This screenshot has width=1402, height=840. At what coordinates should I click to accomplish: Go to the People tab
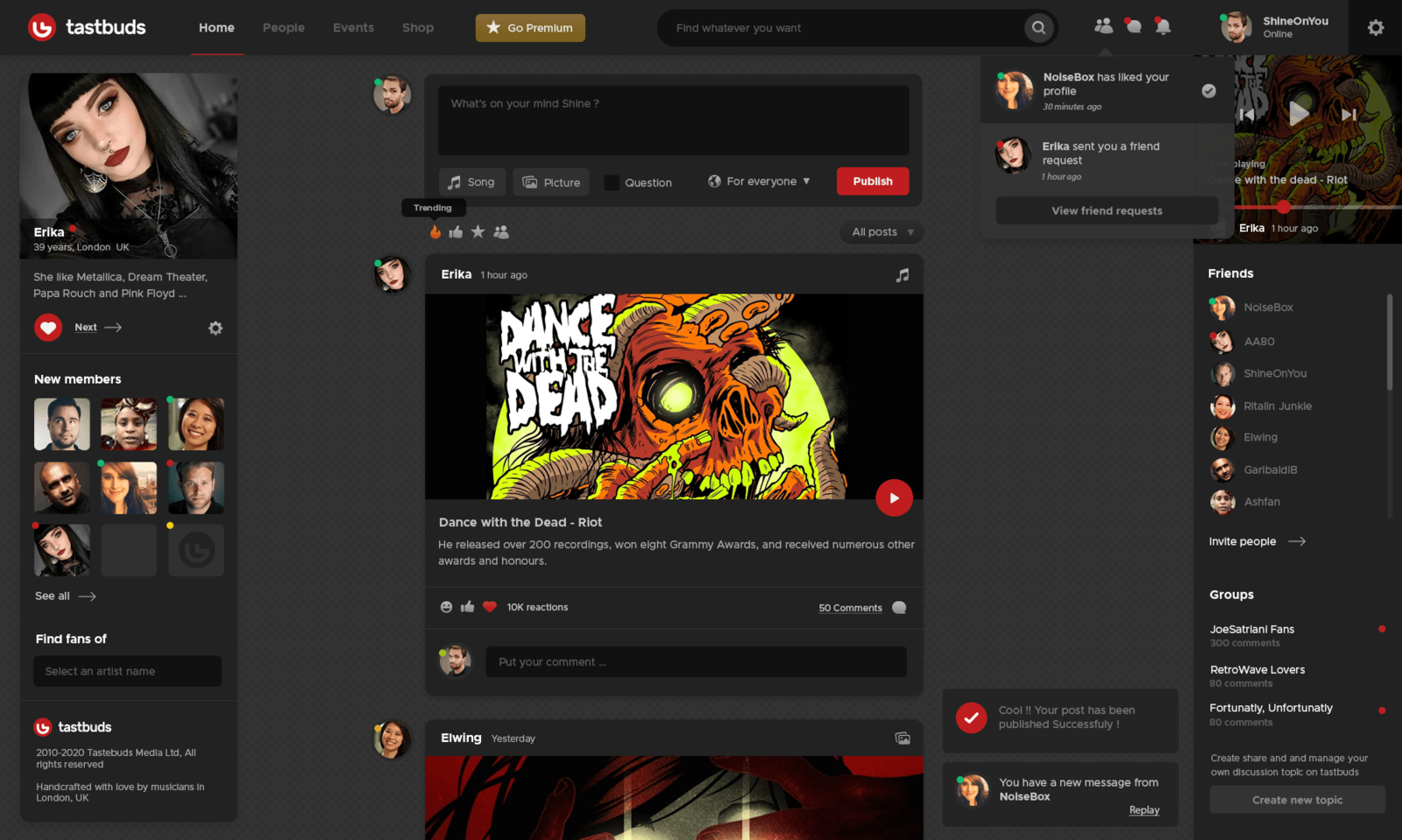(x=283, y=28)
